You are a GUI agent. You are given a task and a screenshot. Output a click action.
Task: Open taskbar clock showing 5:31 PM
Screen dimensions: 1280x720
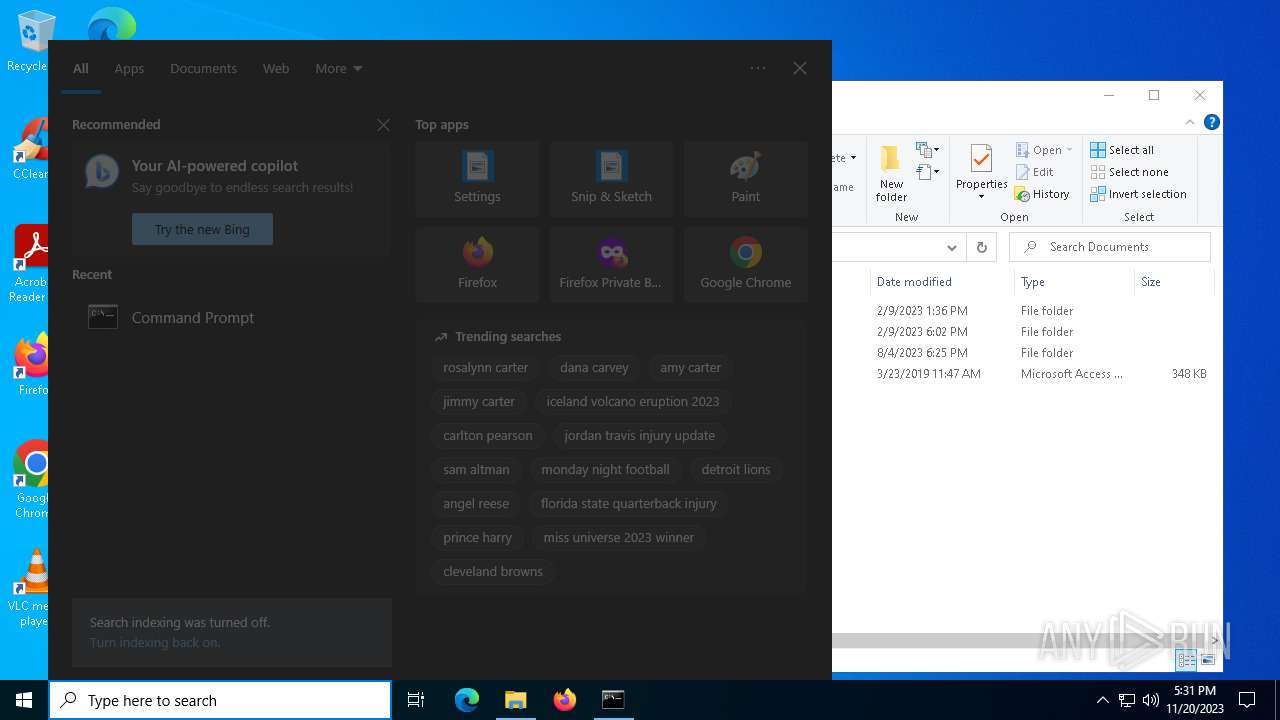(1195, 700)
